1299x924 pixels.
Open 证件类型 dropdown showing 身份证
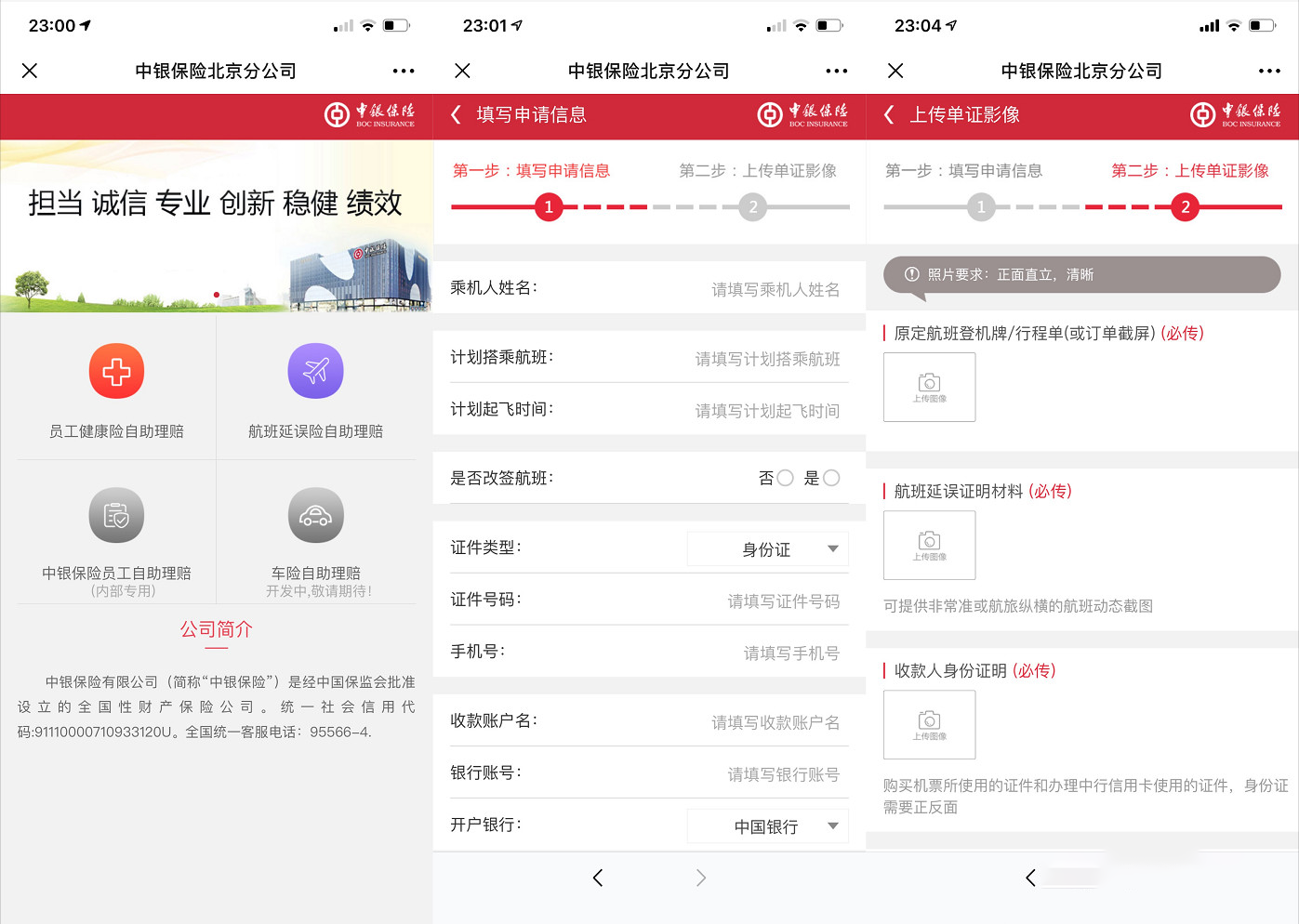[x=768, y=548]
